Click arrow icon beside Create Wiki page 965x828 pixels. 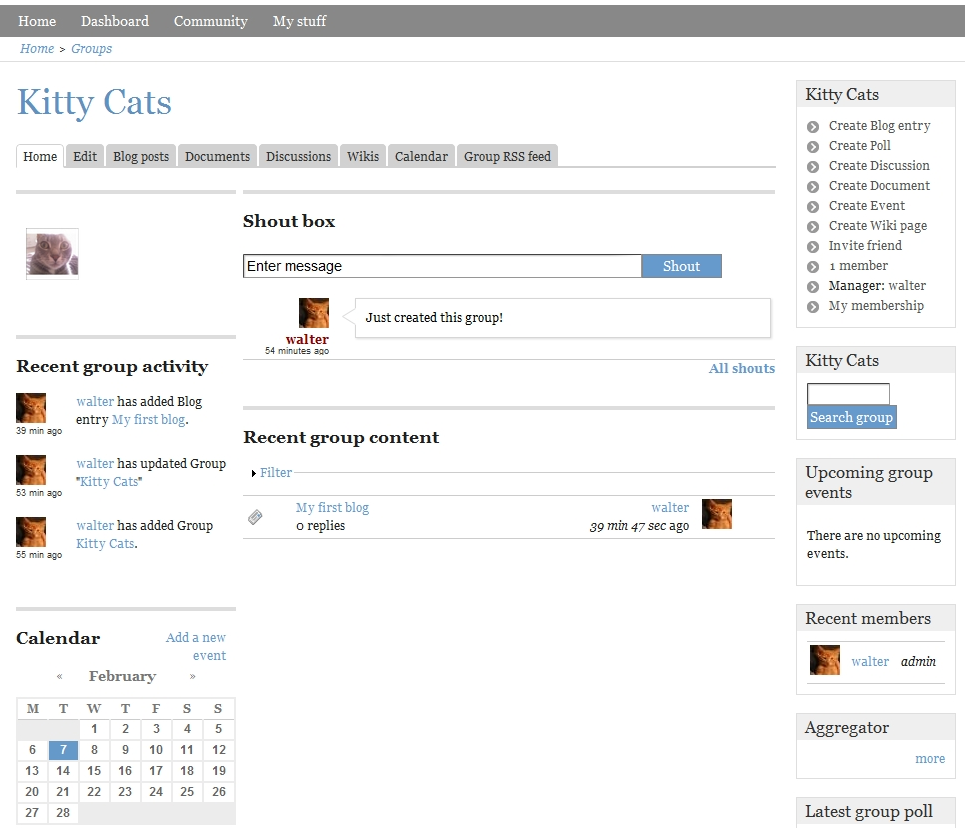click(x=813, y=227)
